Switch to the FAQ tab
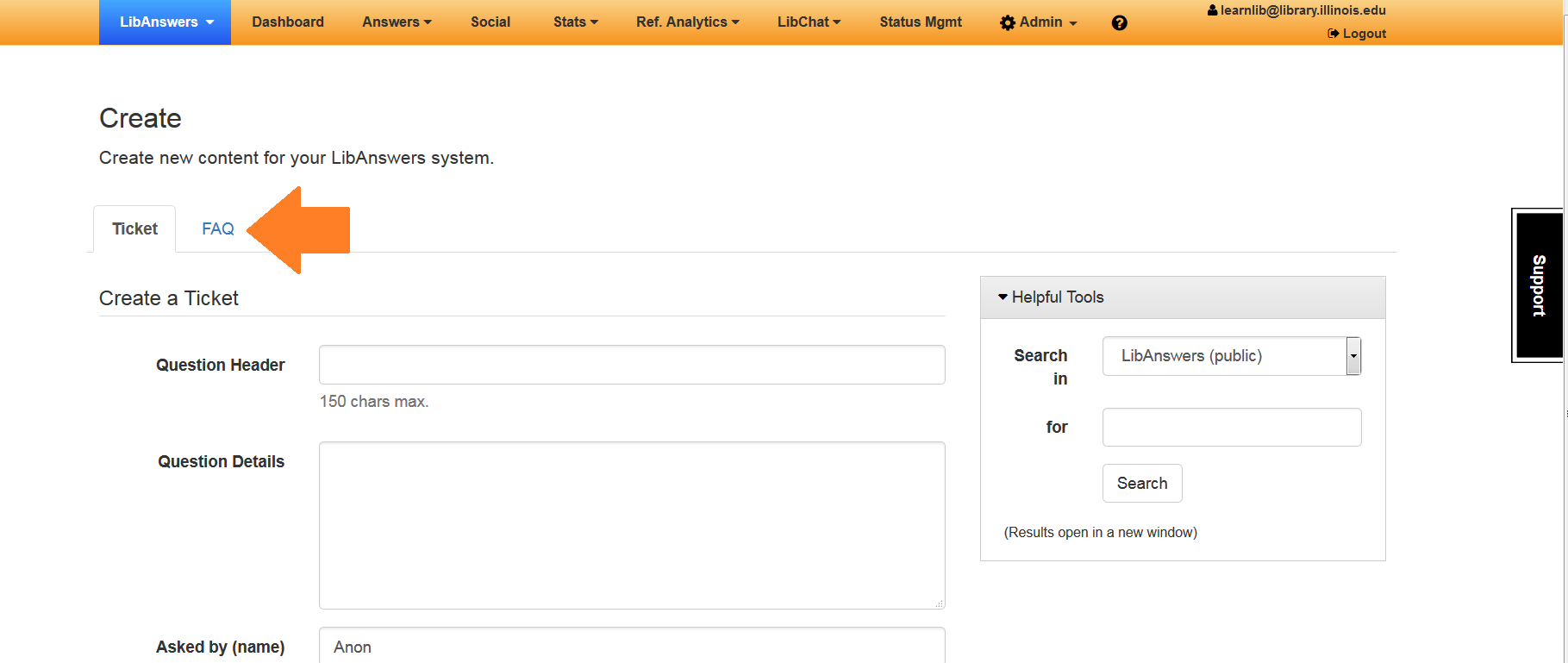Image resolution: width=1568 pixels, height=663 pixels. [217, 229]
